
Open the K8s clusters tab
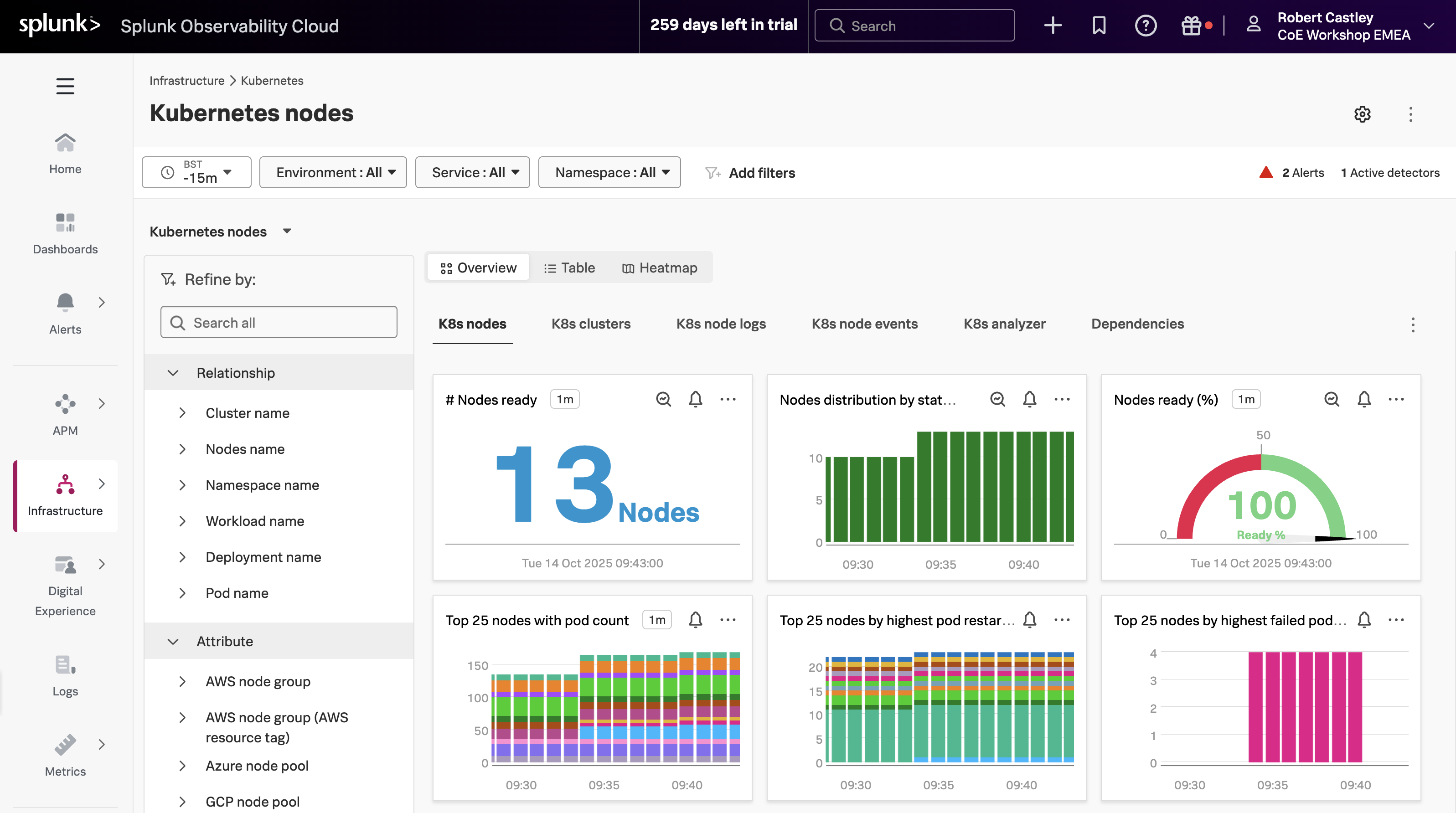click(591, 324)
